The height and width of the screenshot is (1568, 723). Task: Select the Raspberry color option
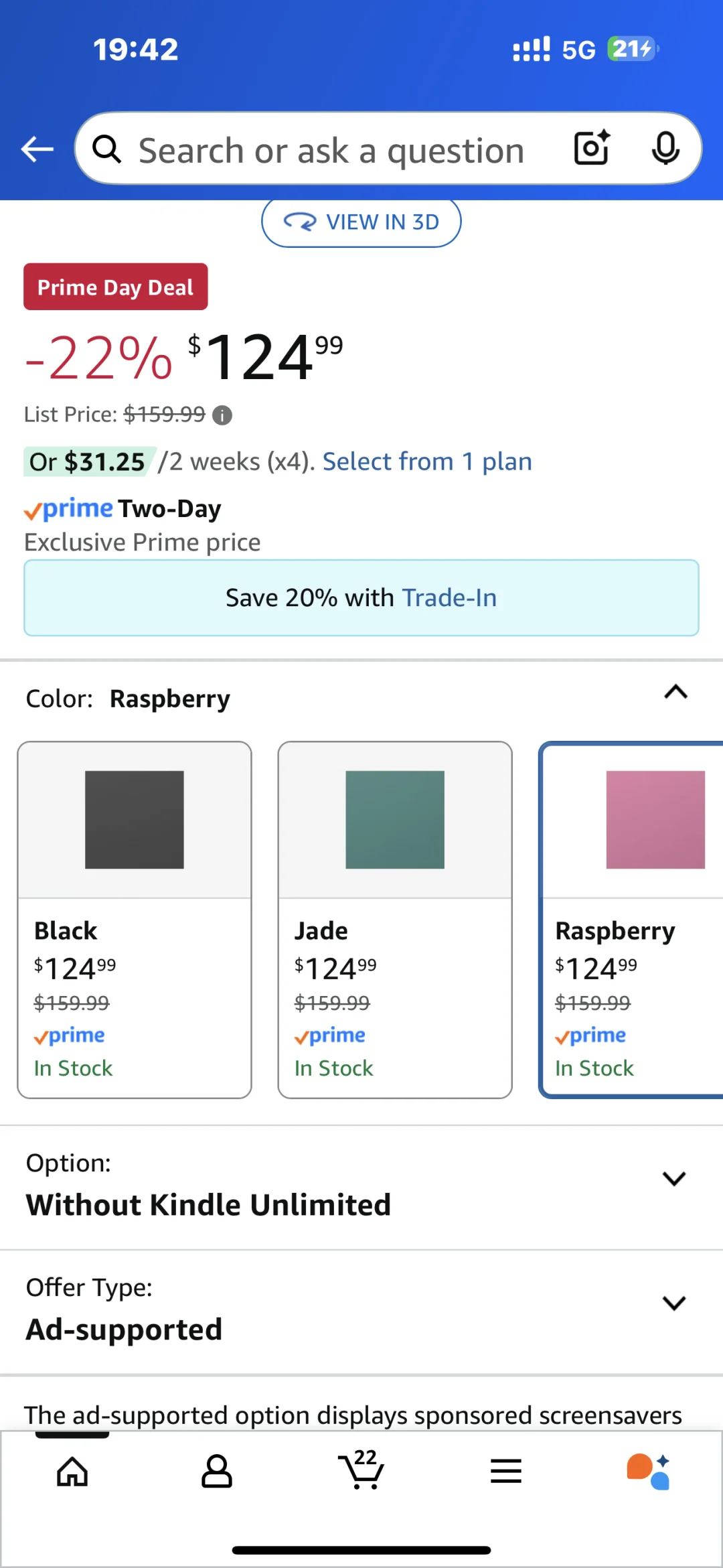coord(631,920)
